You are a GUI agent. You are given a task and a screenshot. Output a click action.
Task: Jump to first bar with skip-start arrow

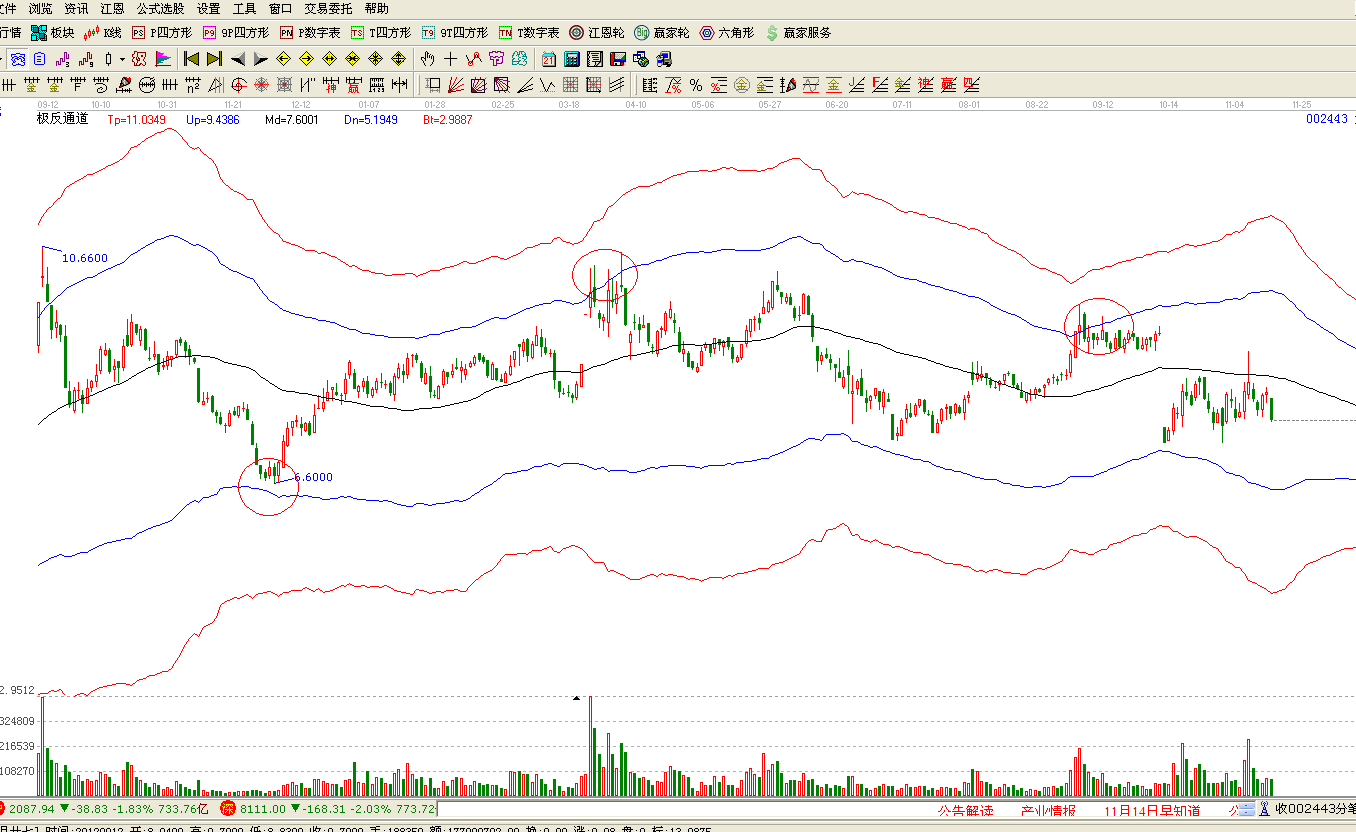192,59
